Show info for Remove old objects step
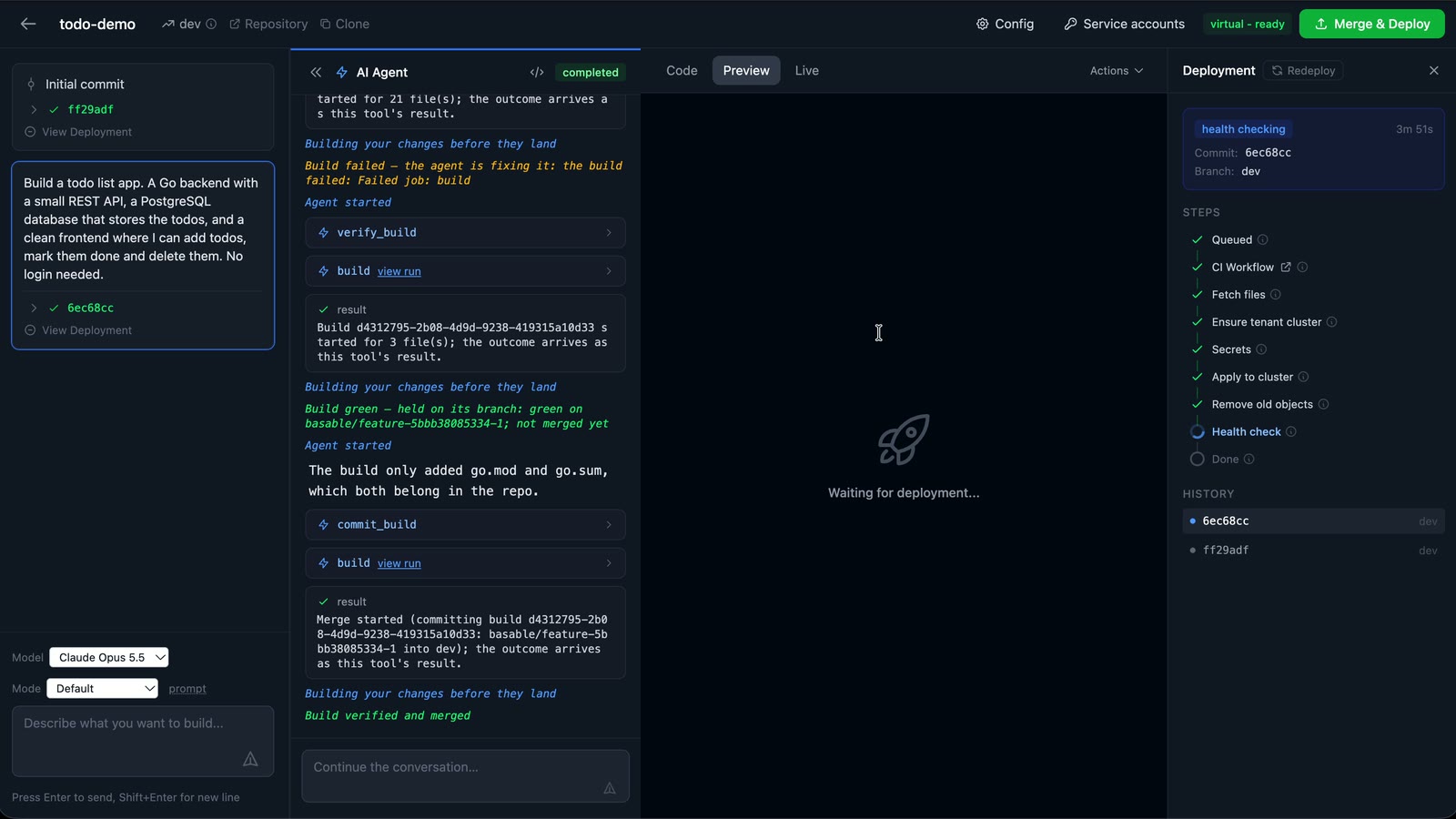 click(x=1323, y=404)
